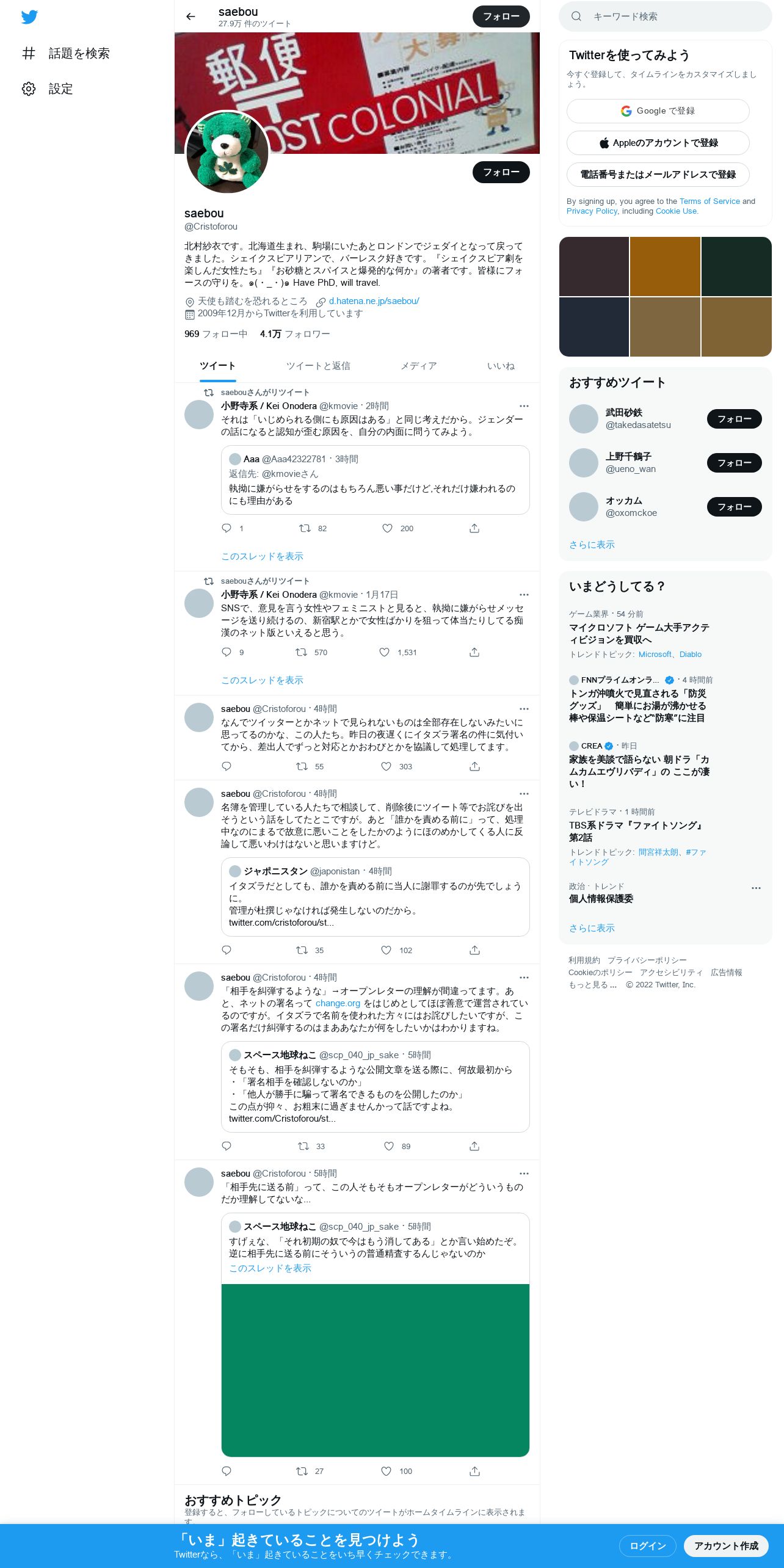Screen dimensions: 784x1568
Task: Open the dark green media thumbnail
Action: (736, 266)
